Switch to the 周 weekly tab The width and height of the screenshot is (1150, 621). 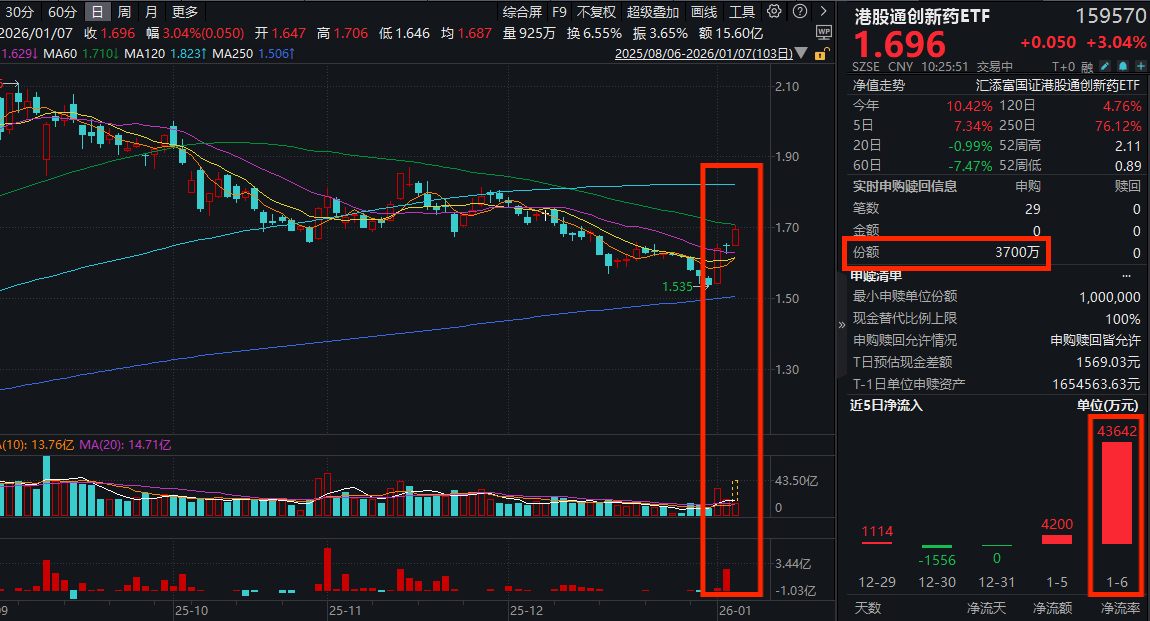(123, 12)
